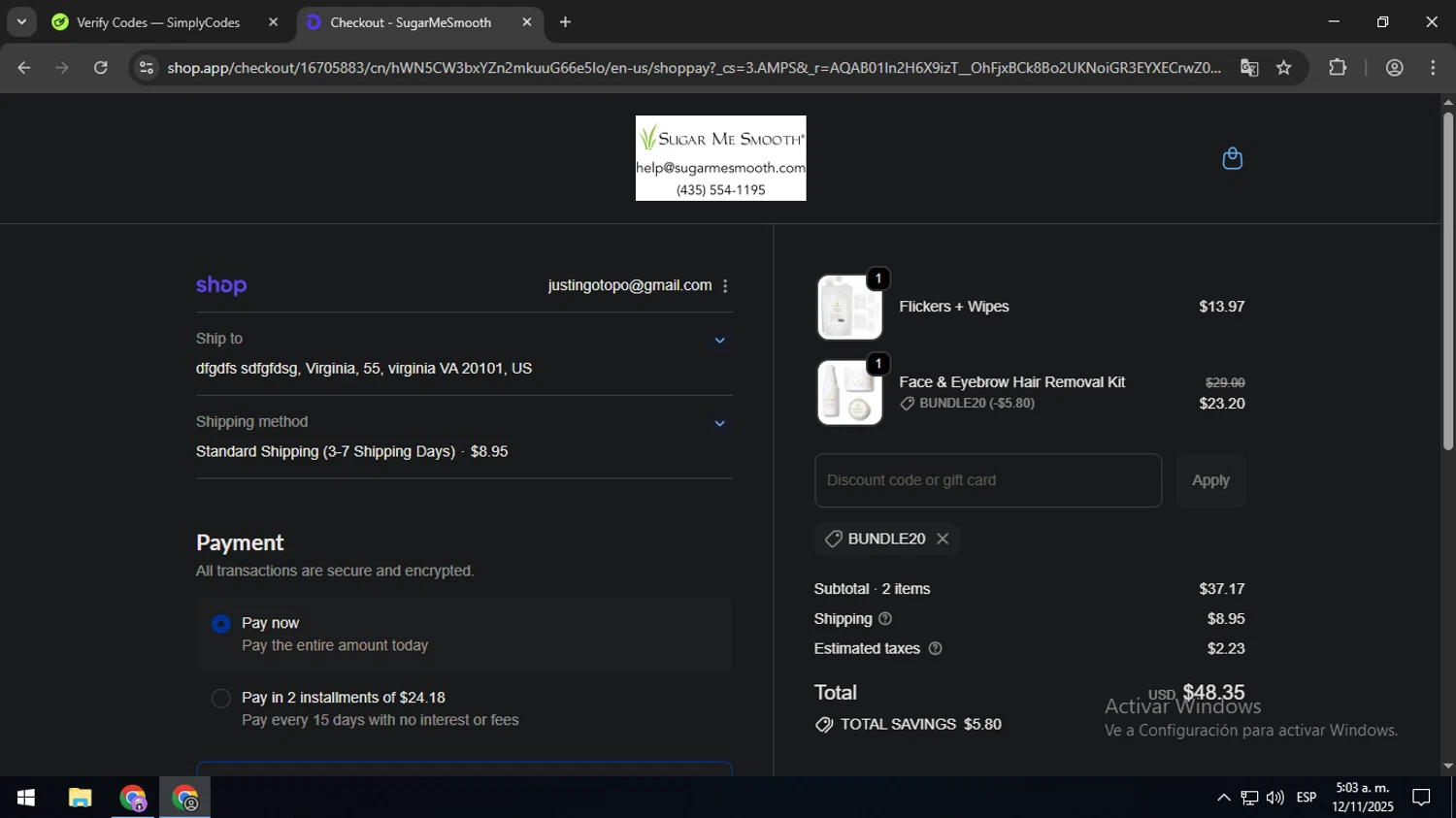Click the Sugar Me Smooth store logo
The height and width of the screenshot is (818, 1456).
coord(720,158)
